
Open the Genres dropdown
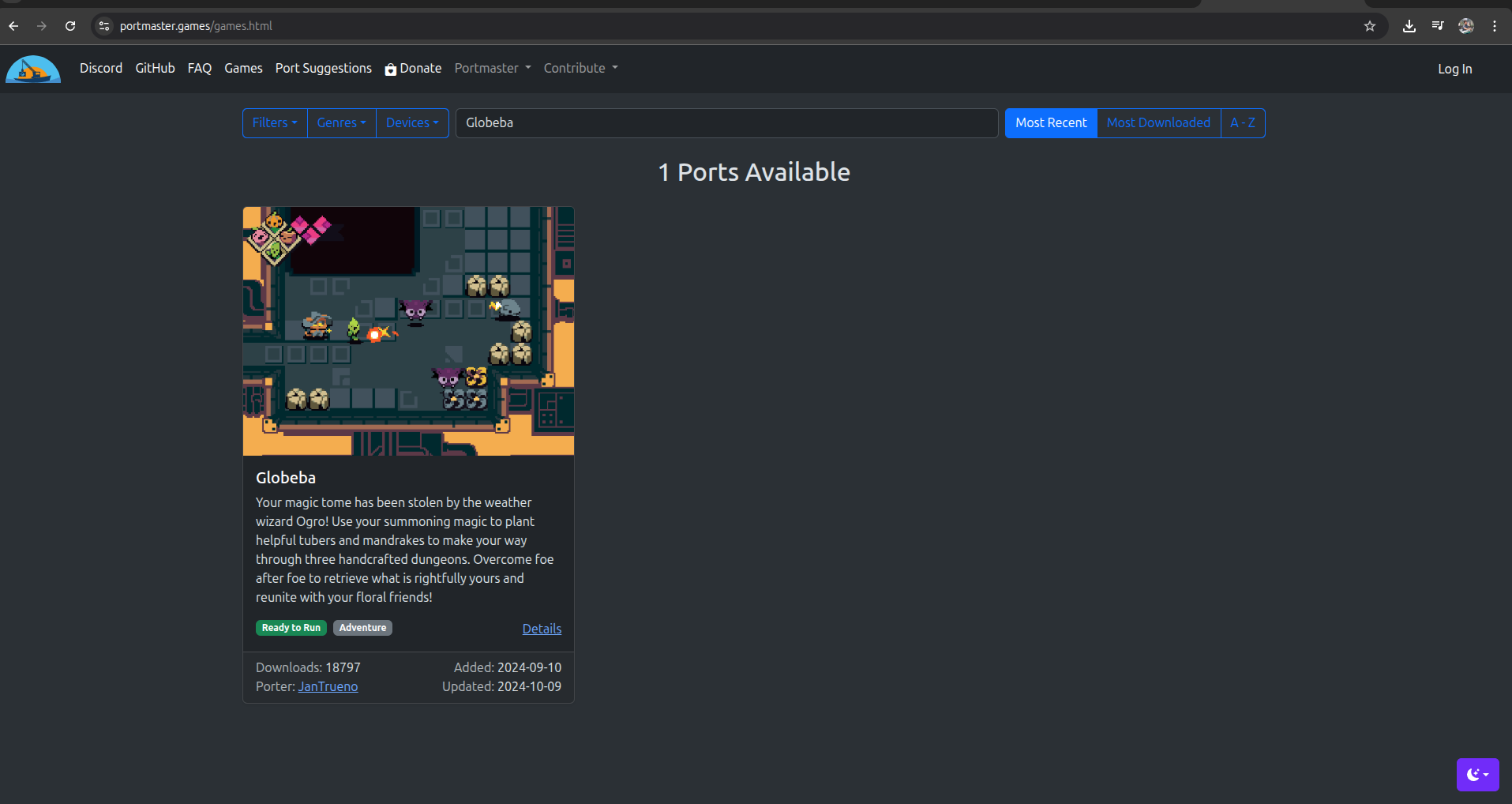click(341, 123)
